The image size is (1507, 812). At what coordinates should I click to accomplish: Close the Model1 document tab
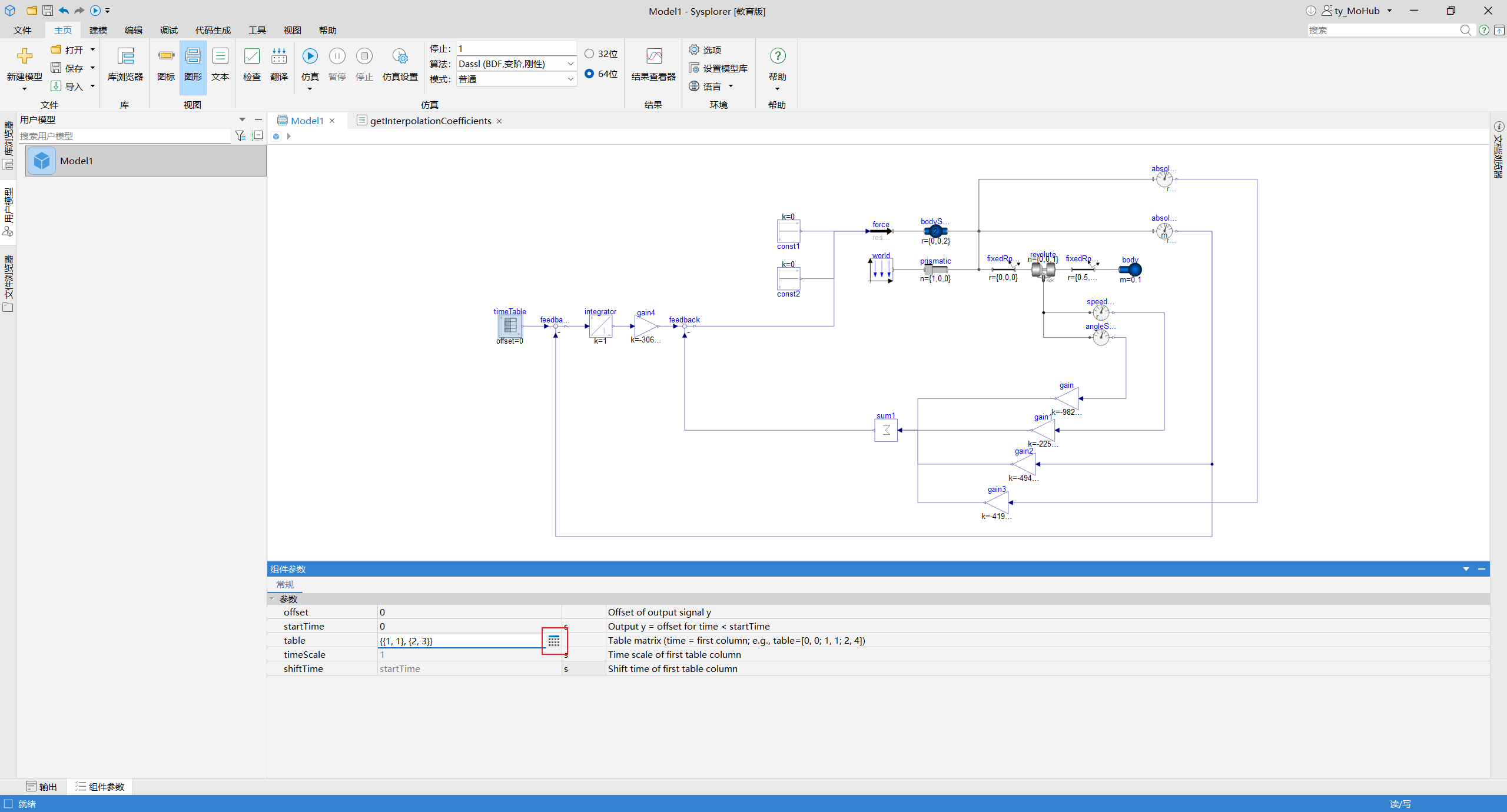[333, 121]
